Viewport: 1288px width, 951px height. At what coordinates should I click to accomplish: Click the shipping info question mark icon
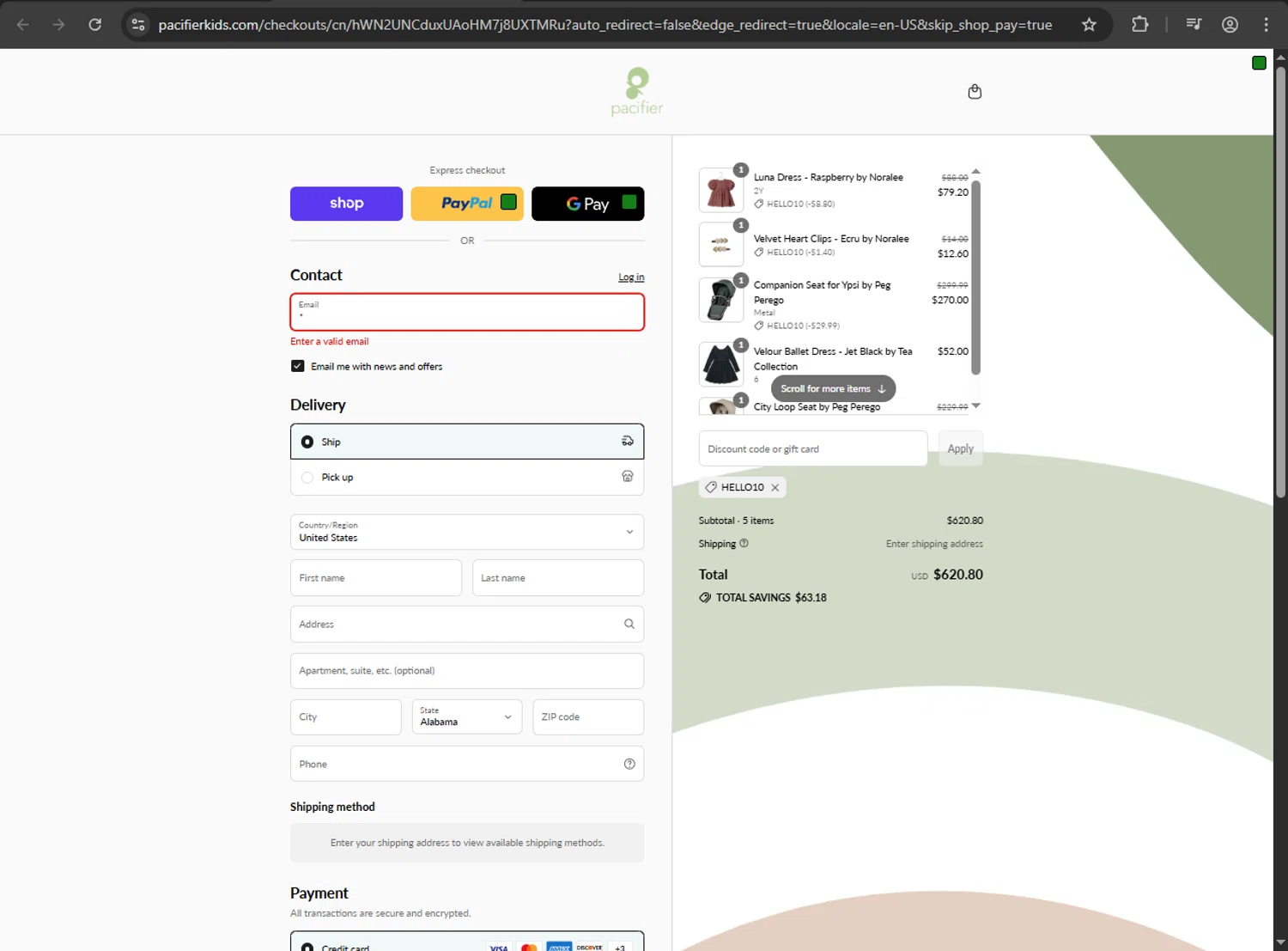pos(744,543)
